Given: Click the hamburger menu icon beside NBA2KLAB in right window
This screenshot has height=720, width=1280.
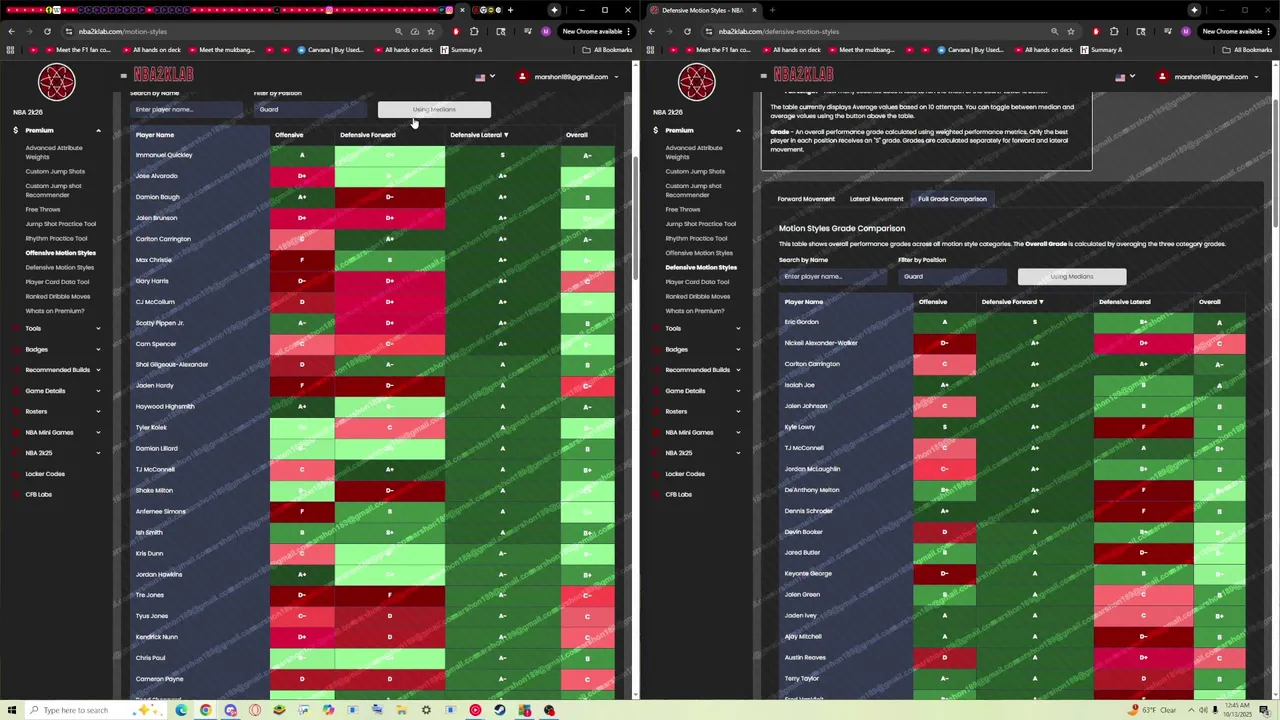Looking at the screenshot, I should [x=764, y=75].
